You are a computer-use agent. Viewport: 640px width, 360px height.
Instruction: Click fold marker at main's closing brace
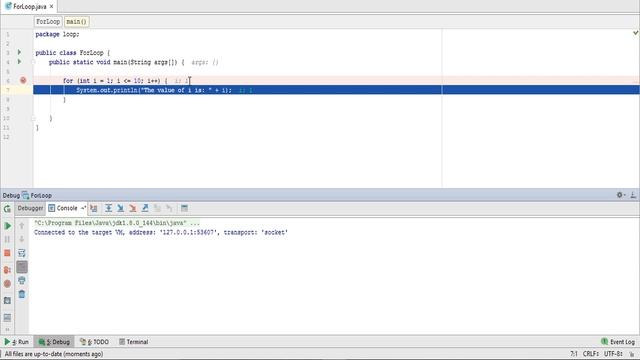(x=33, y=118)
